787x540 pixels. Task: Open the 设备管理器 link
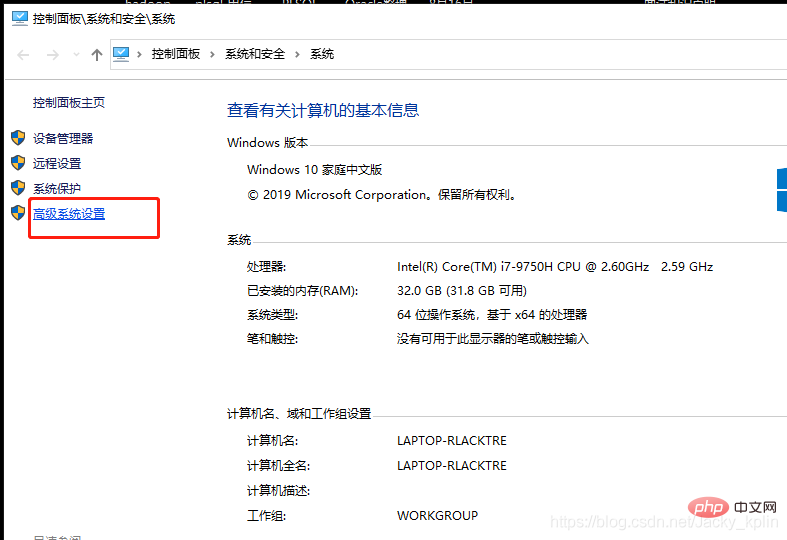(63, 139)
